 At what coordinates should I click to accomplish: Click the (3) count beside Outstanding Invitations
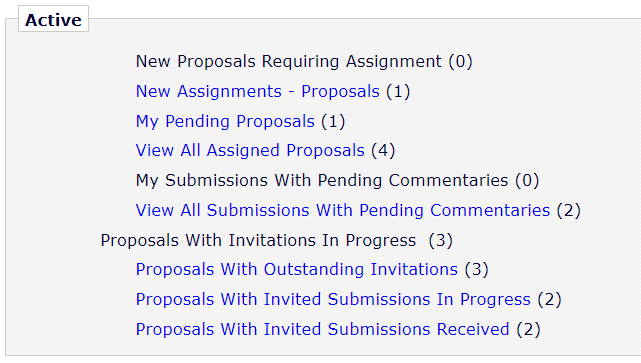[x=476, y=270]
